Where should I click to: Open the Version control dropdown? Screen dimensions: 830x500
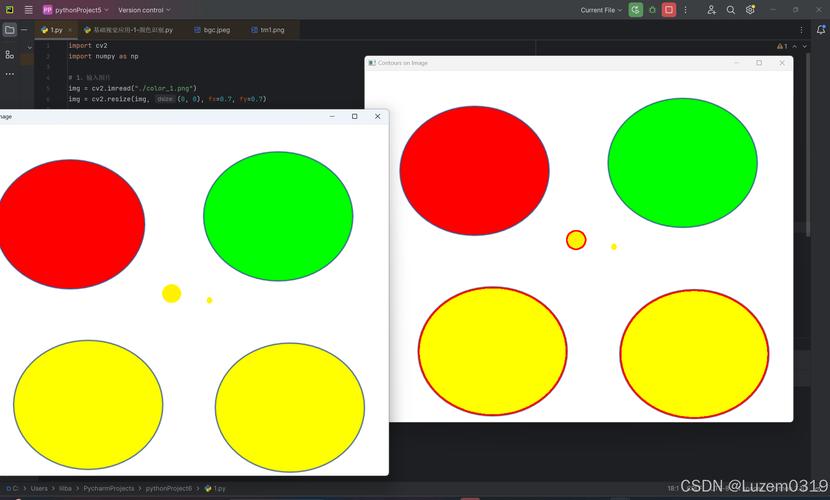click(144, 10)
